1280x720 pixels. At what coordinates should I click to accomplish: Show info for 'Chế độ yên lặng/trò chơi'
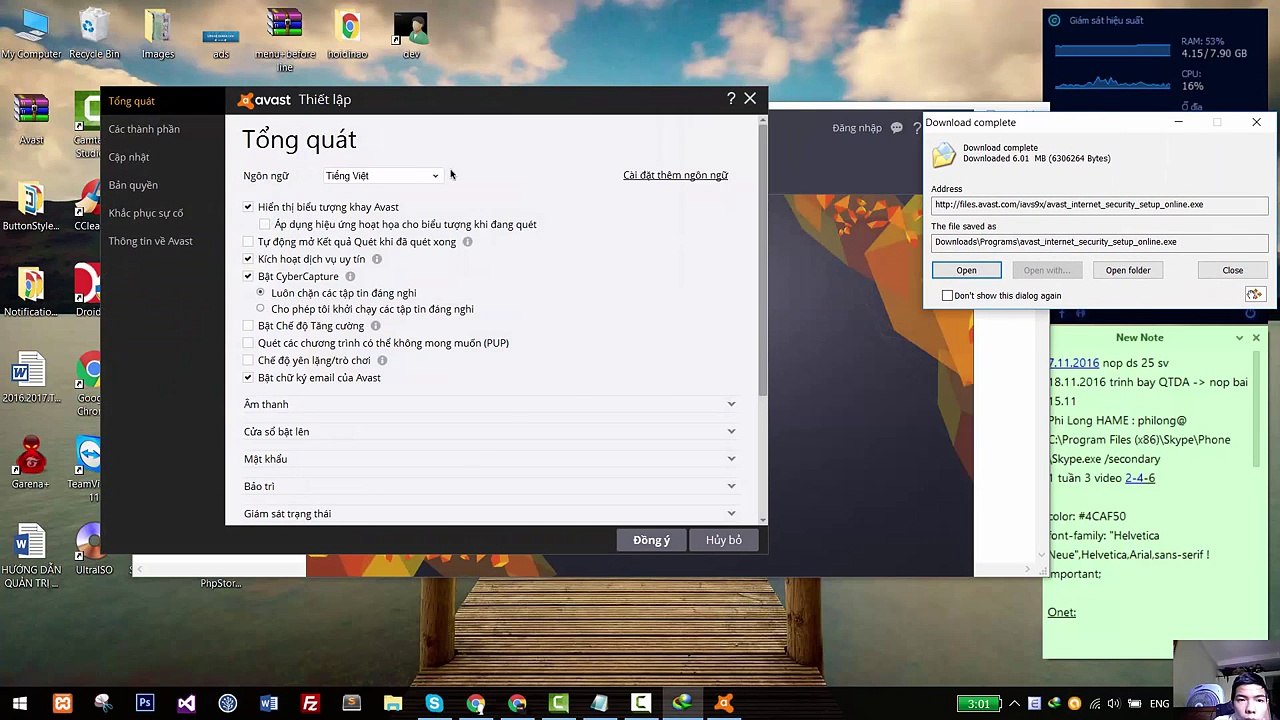click(382, 361)
